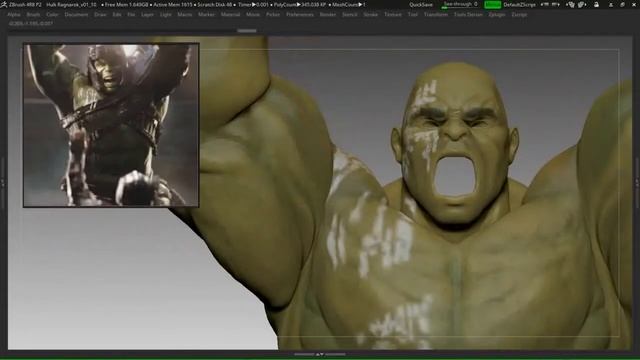Toggle the green Menus button

pos(492,4)
